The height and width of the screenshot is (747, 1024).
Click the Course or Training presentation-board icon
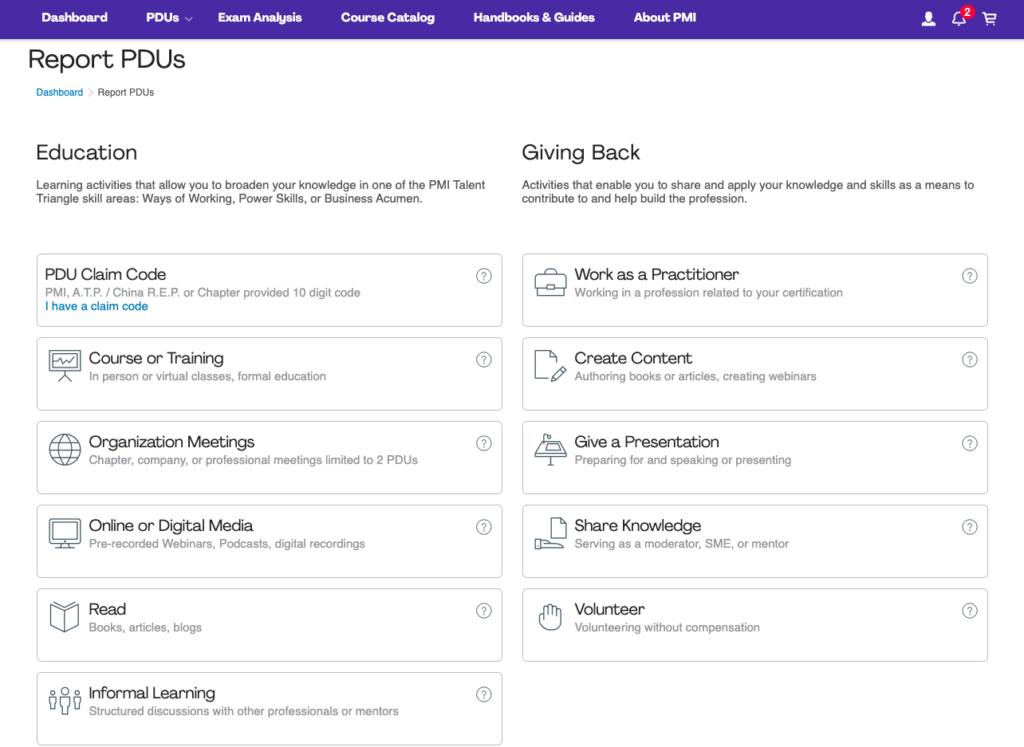[65, 366]
